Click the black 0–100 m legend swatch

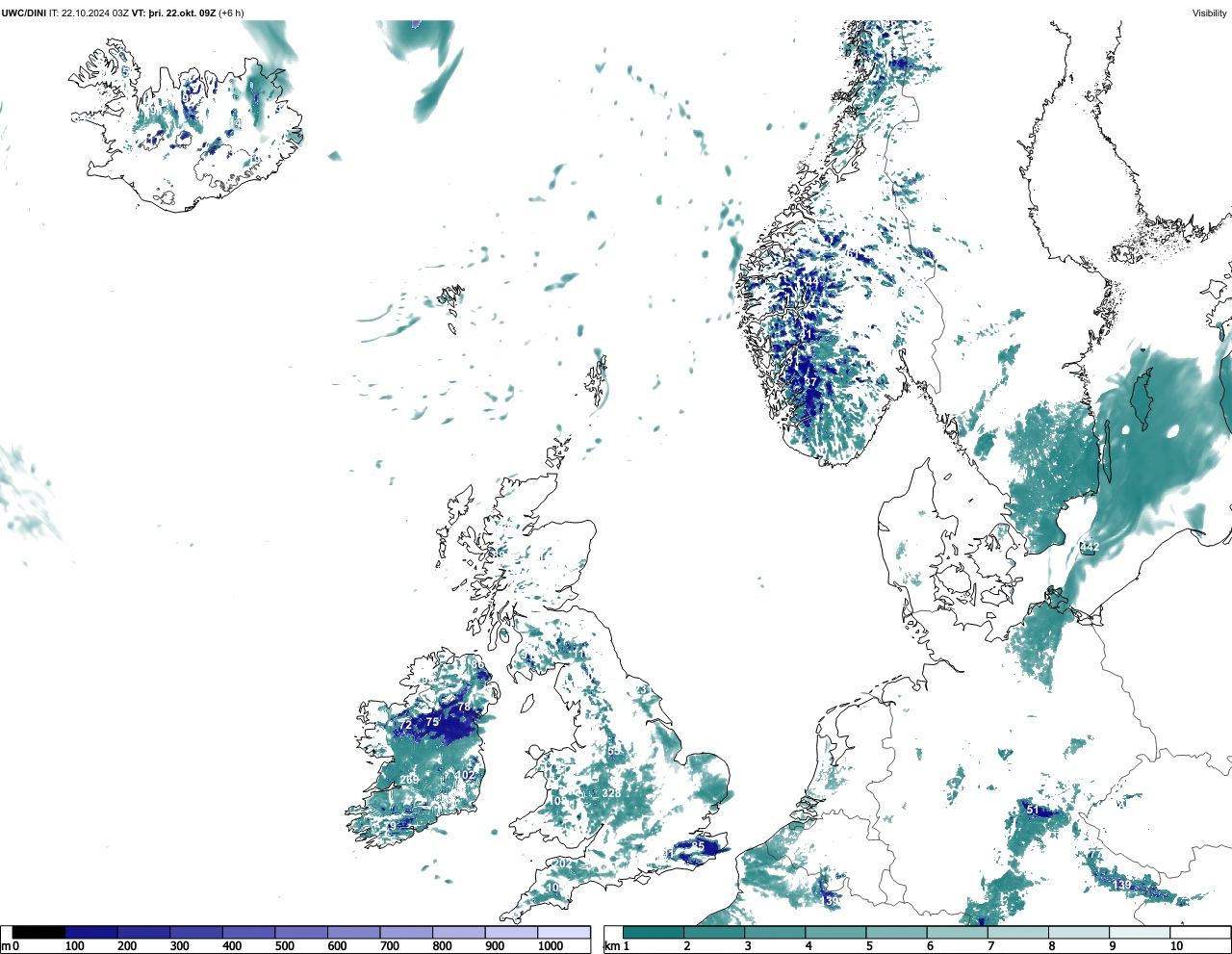click(39, 933)
